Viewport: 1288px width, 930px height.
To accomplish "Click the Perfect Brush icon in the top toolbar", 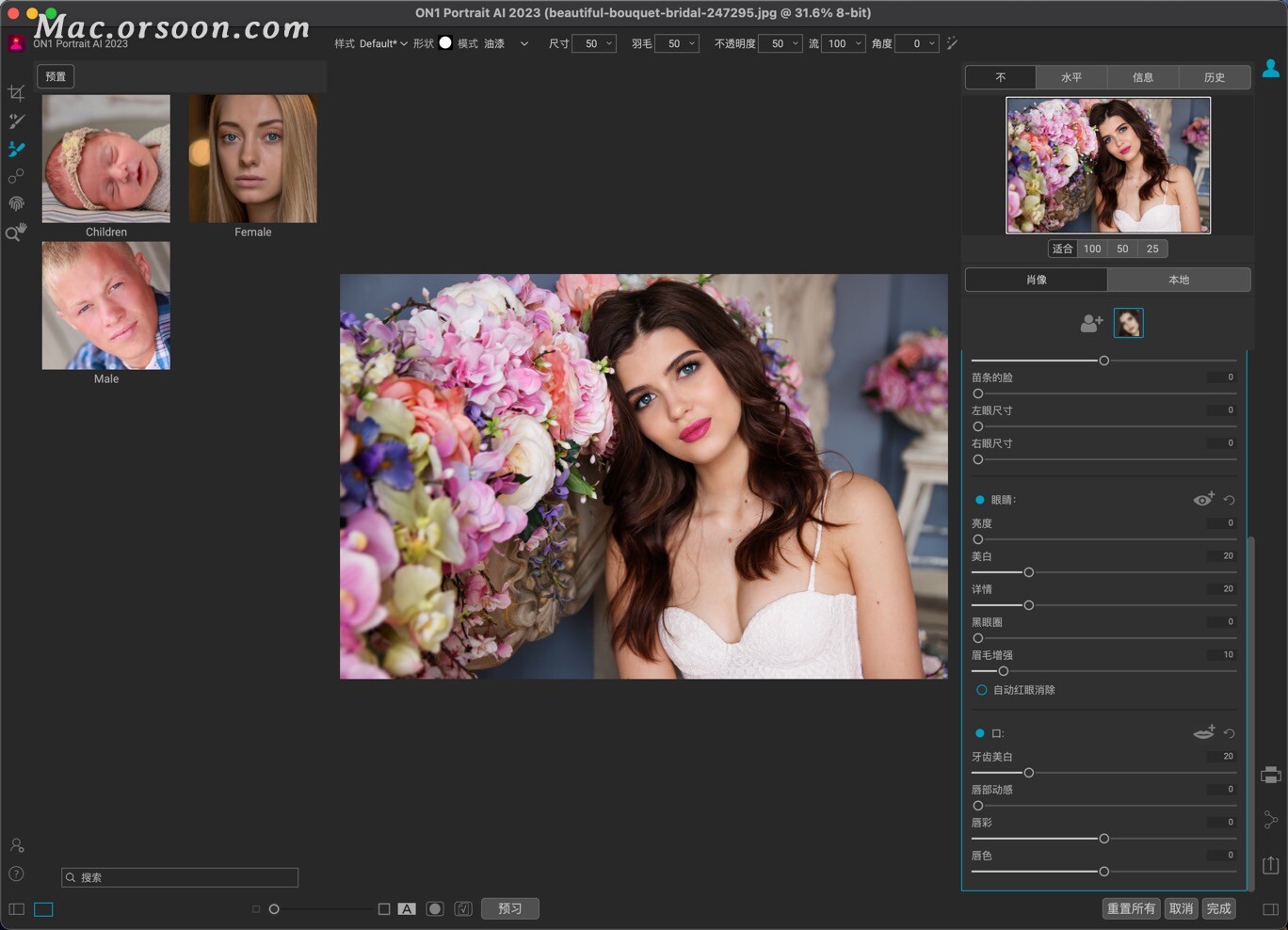I will pyautogui.click(x=952, y=43).
